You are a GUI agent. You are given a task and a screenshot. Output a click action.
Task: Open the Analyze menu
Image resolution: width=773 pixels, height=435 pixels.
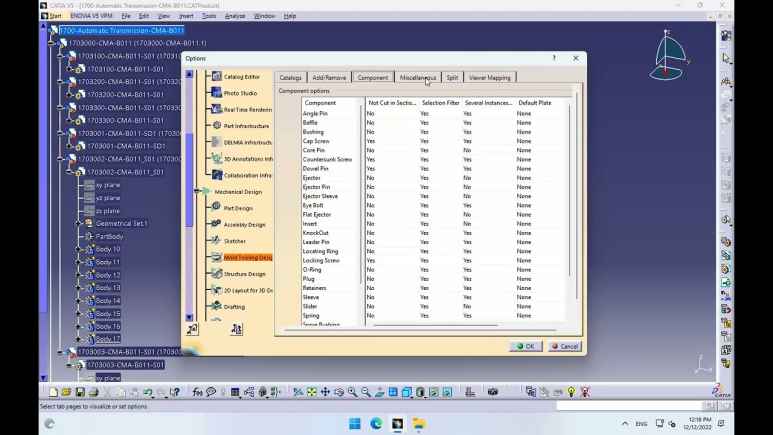[235, 16]
